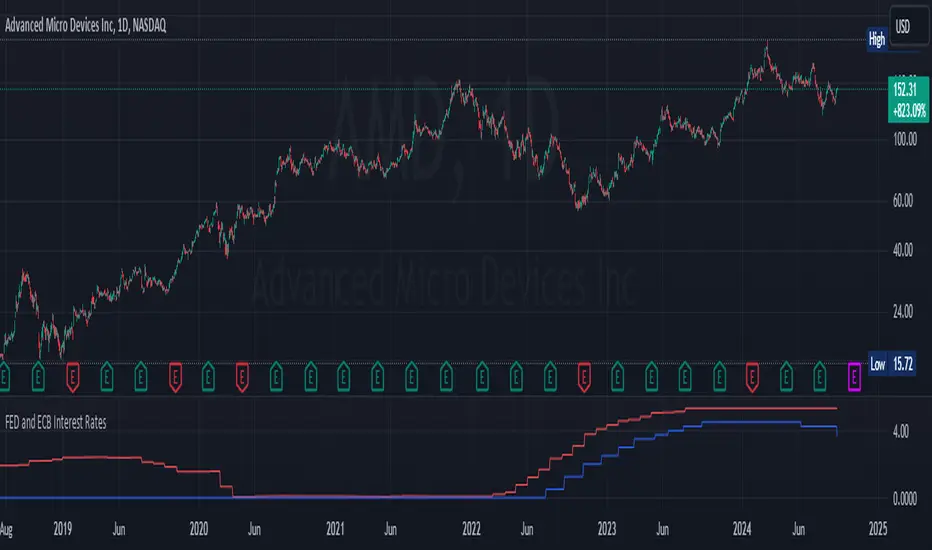This screenshot has height=550, width=932.
Task: Click the 2022 label on the time axis
Action: click(471, 529)
